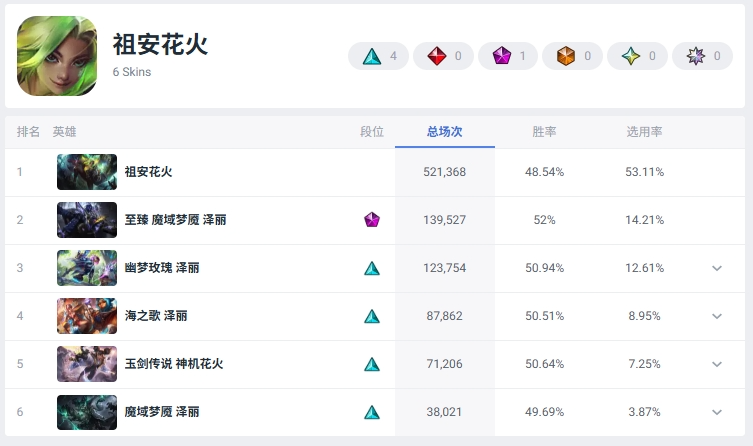The height and width of the screenshot is (446, 753).
Task: Open the 玉剑传说 神机花火 skin thumbnail
Action: 87,364
